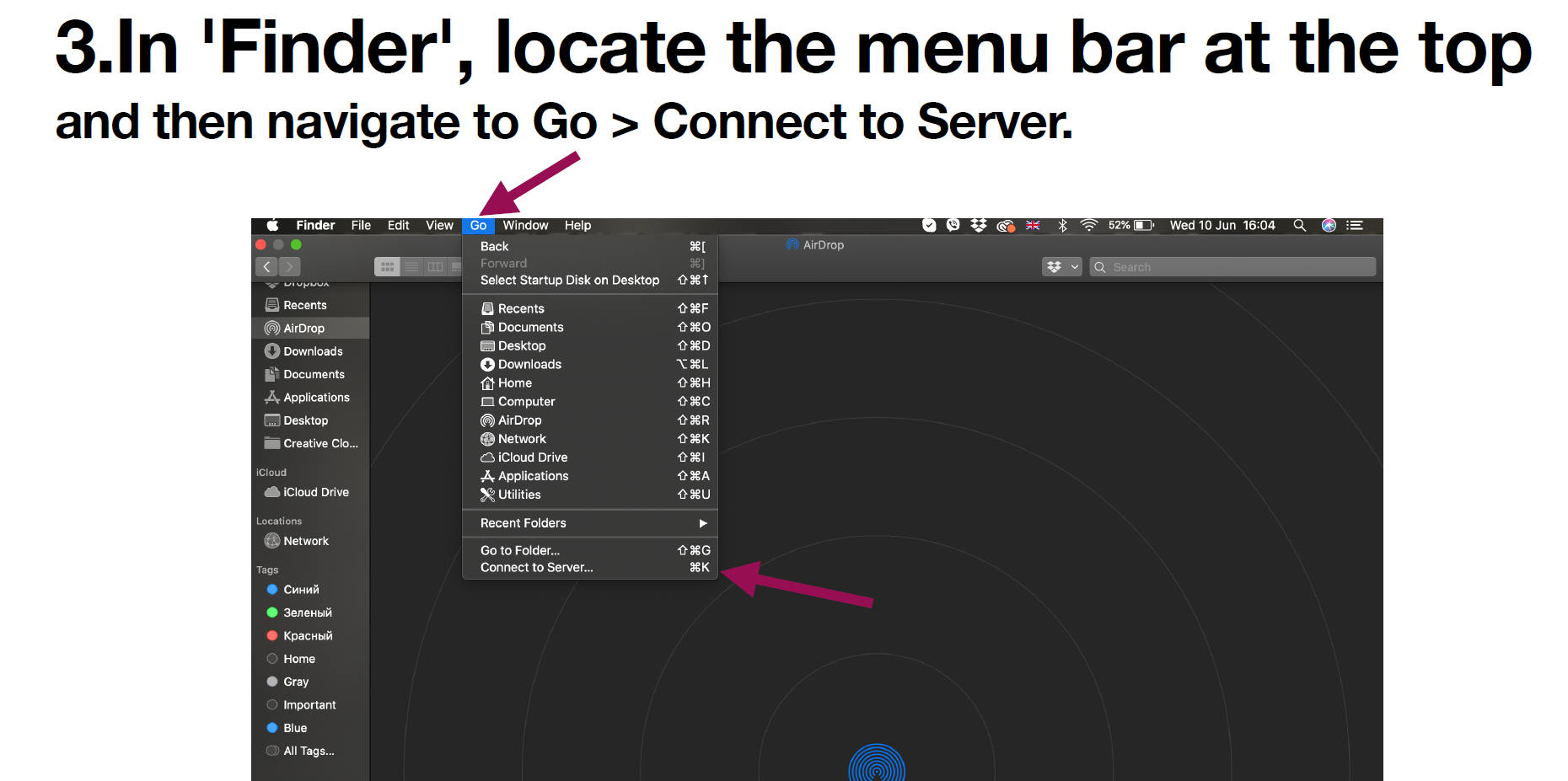The height and width of the screenshot is (781, 1568).
Task: Open Applications in the Finder sidebar
Action: pos(310,397)
